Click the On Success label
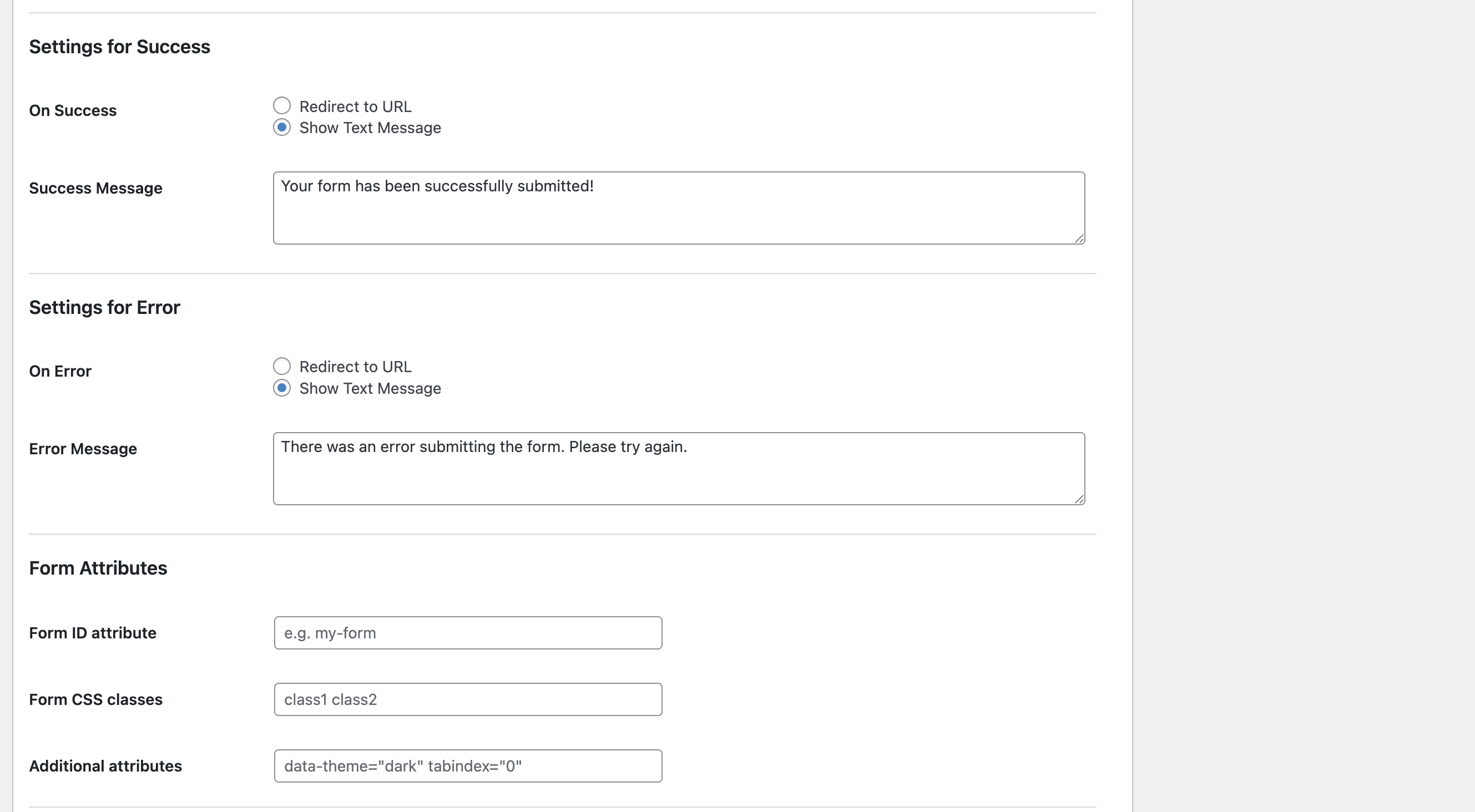 73,110
